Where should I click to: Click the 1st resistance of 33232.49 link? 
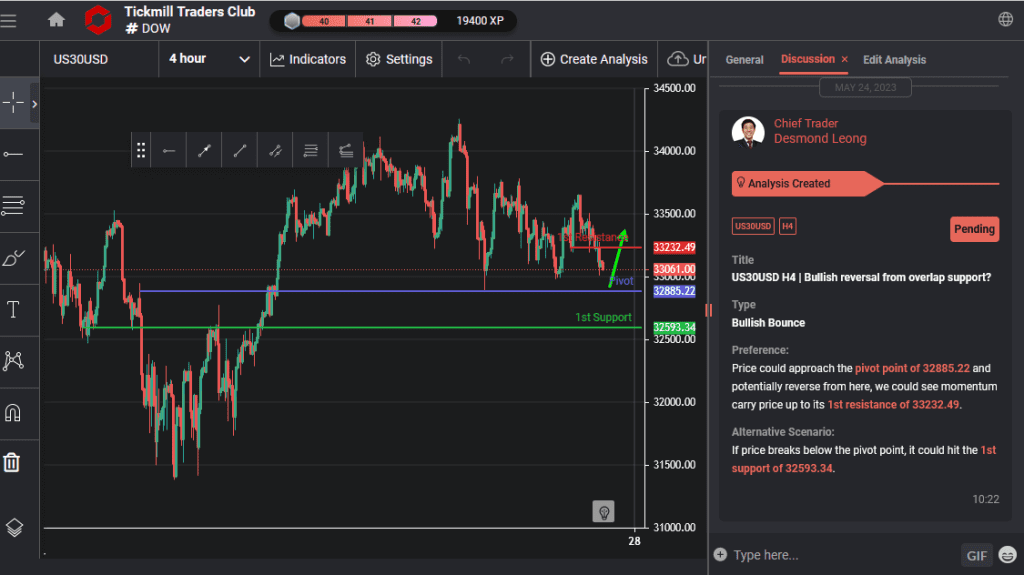[893, 404]
